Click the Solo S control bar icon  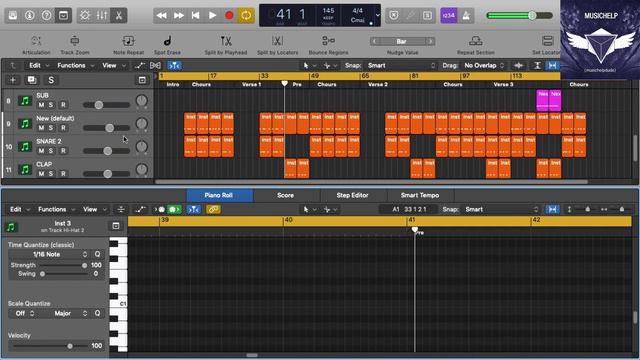[427, 16]
